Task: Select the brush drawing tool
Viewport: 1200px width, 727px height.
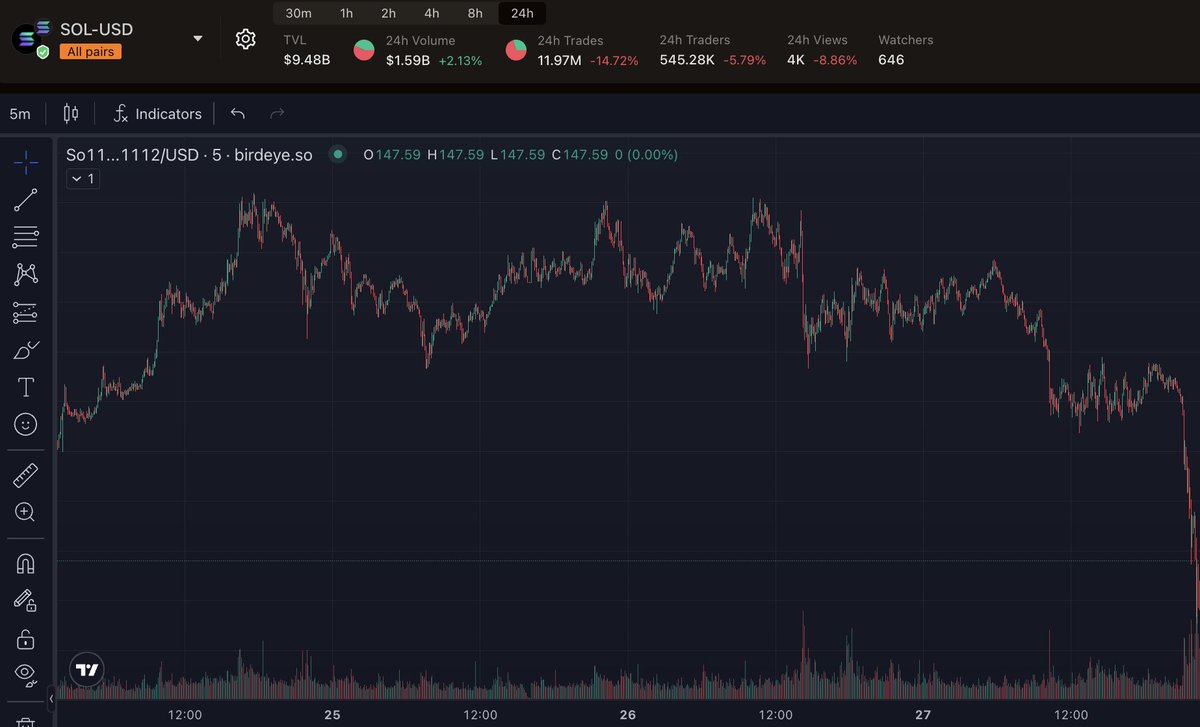Action: click(26, 350)
